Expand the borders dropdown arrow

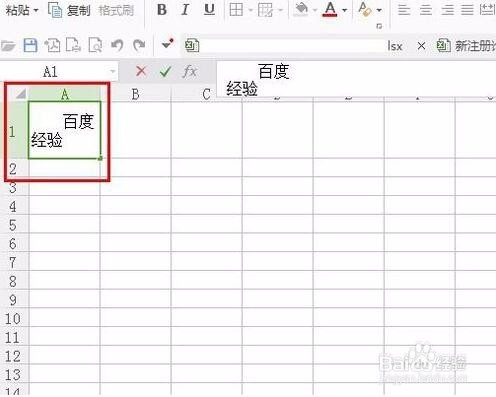pyautogui.click(x=250, y=10)
